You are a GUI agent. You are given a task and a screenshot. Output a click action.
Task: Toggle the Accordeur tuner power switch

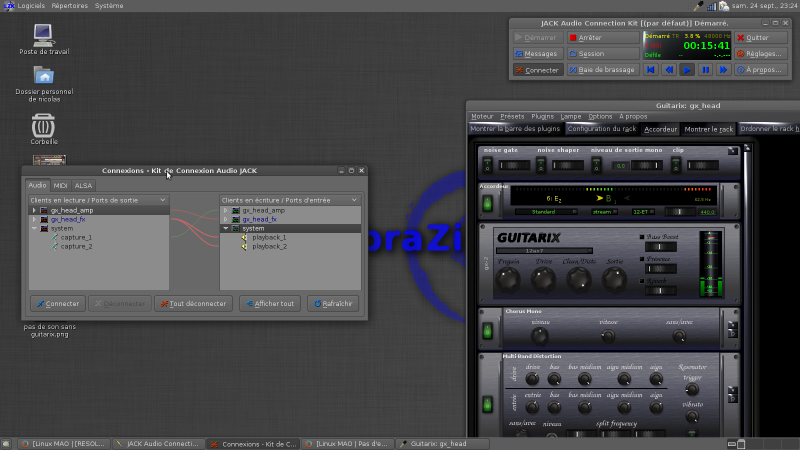[x=487, y=204]
